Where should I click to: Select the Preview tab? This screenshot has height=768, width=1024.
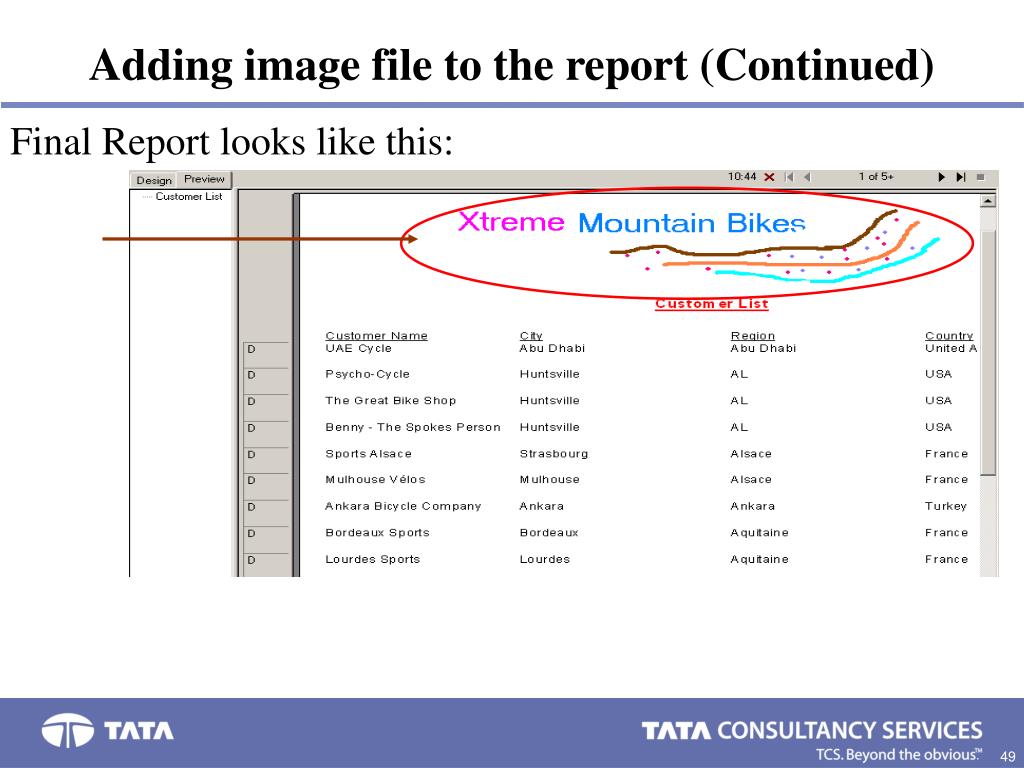[x=204, y=179]
